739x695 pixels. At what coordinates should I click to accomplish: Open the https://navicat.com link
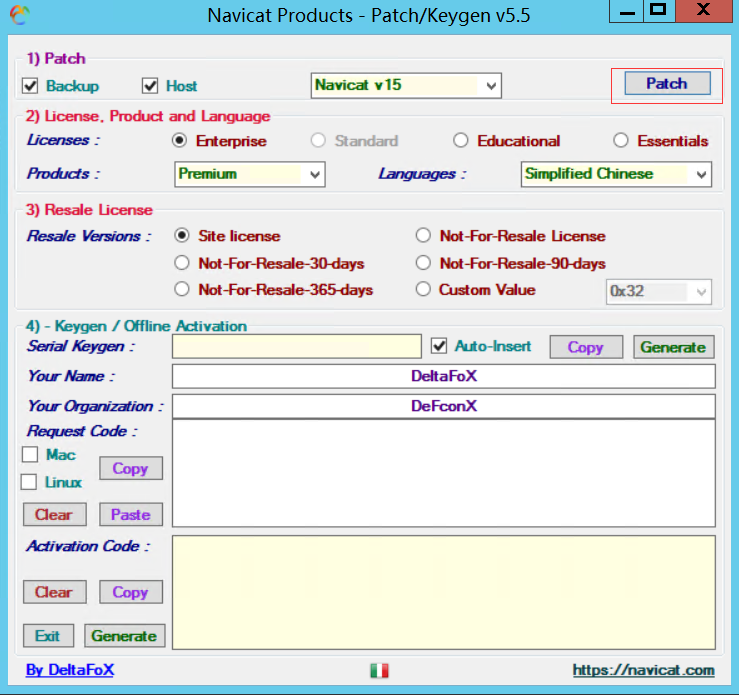click(644, 670)
